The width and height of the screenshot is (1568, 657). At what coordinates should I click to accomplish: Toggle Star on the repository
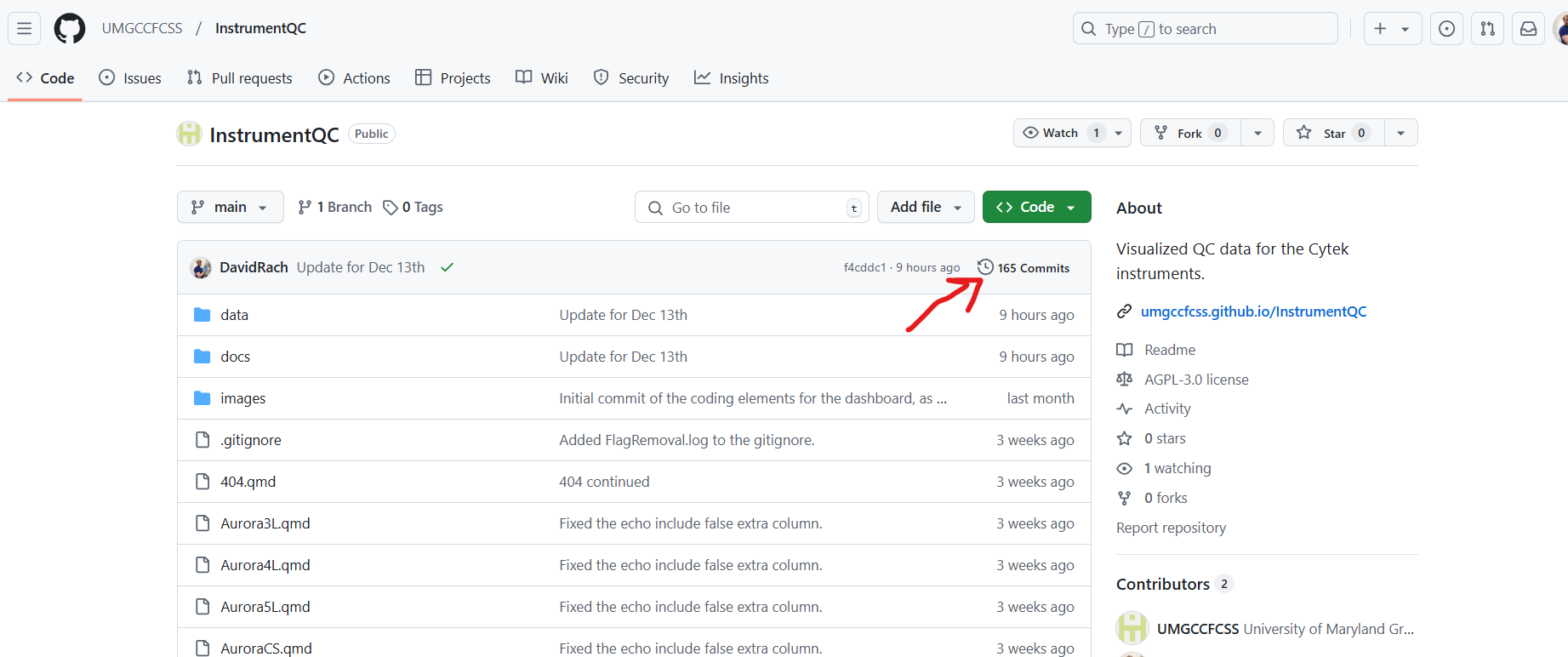1332,133
